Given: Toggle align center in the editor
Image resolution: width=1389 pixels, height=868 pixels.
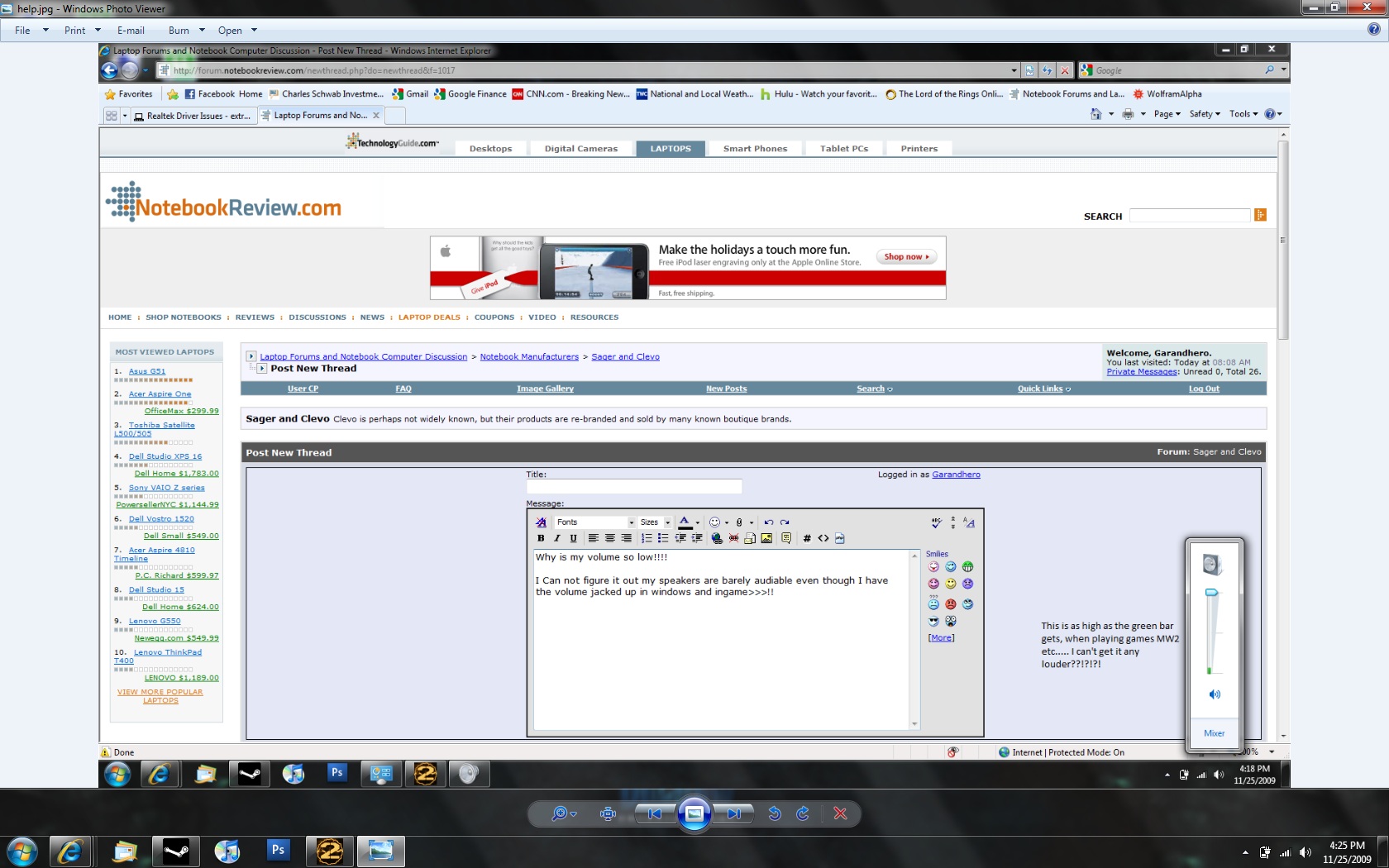Looking at the screenshot, I should pyautogui.click(x=609, y=538).
